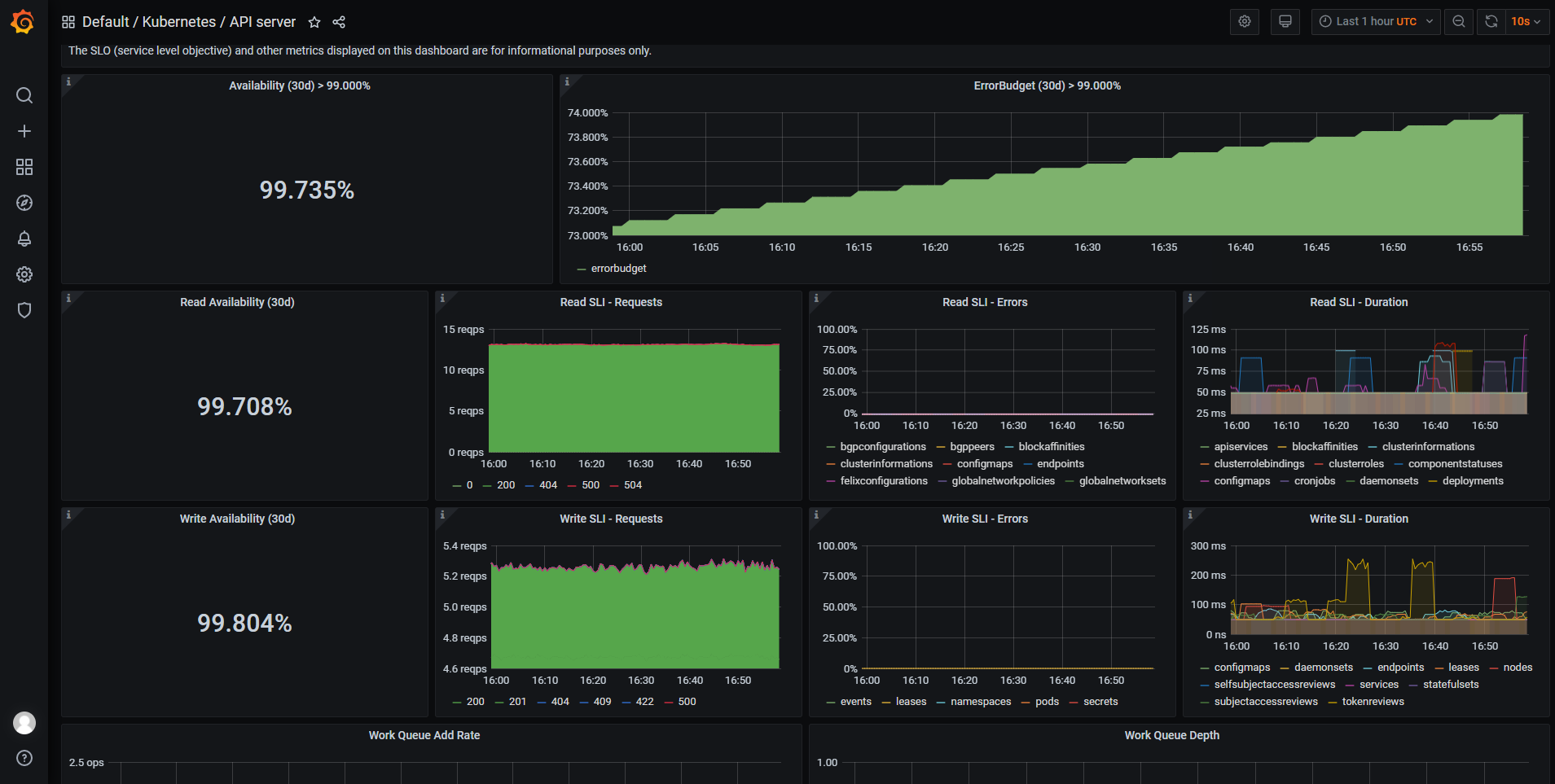
Task: Click the Grafana logo home icon
Action: point(23,22)
